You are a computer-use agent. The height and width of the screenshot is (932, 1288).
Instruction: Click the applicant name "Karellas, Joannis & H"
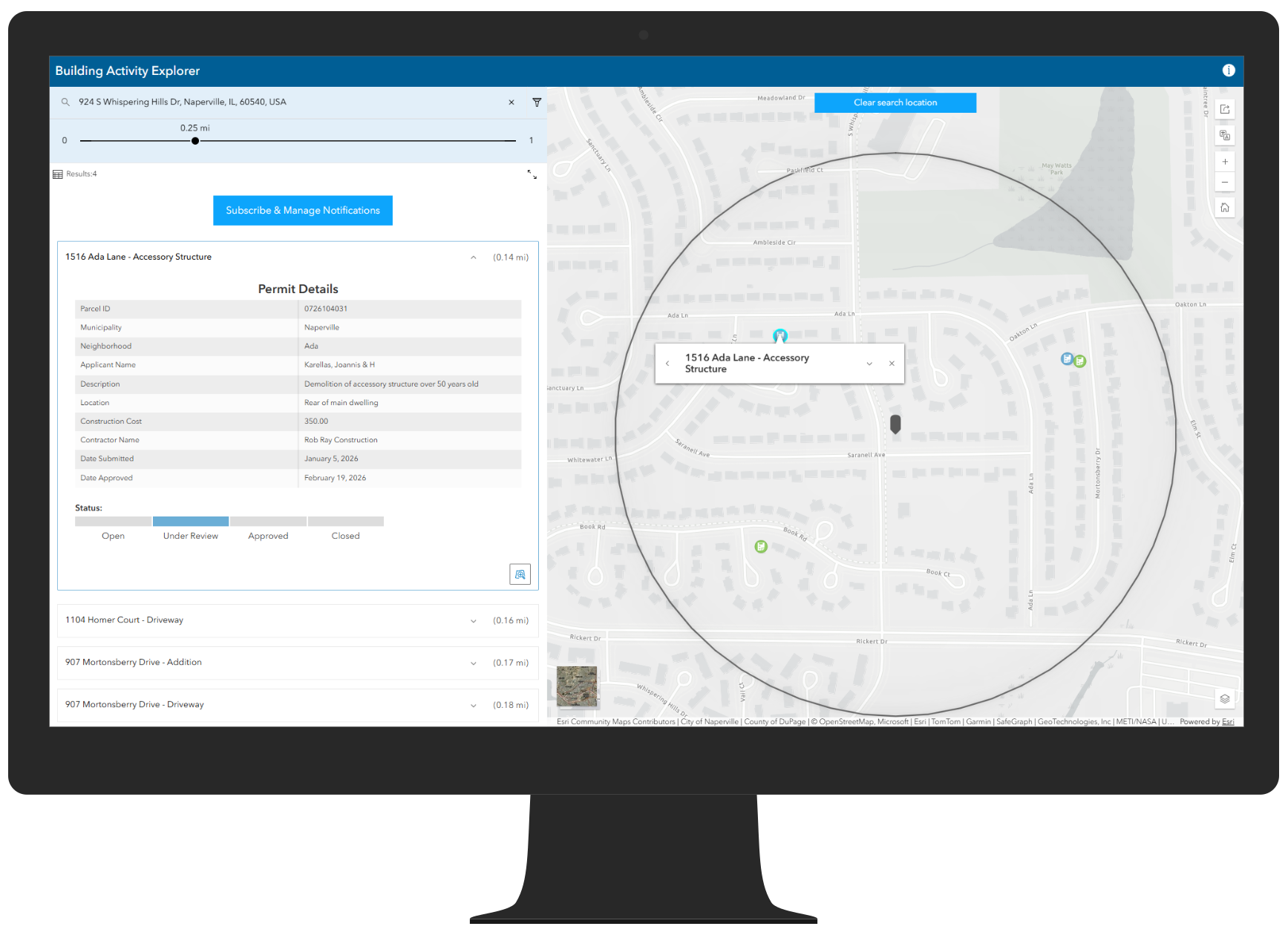[x=339, y=365]
